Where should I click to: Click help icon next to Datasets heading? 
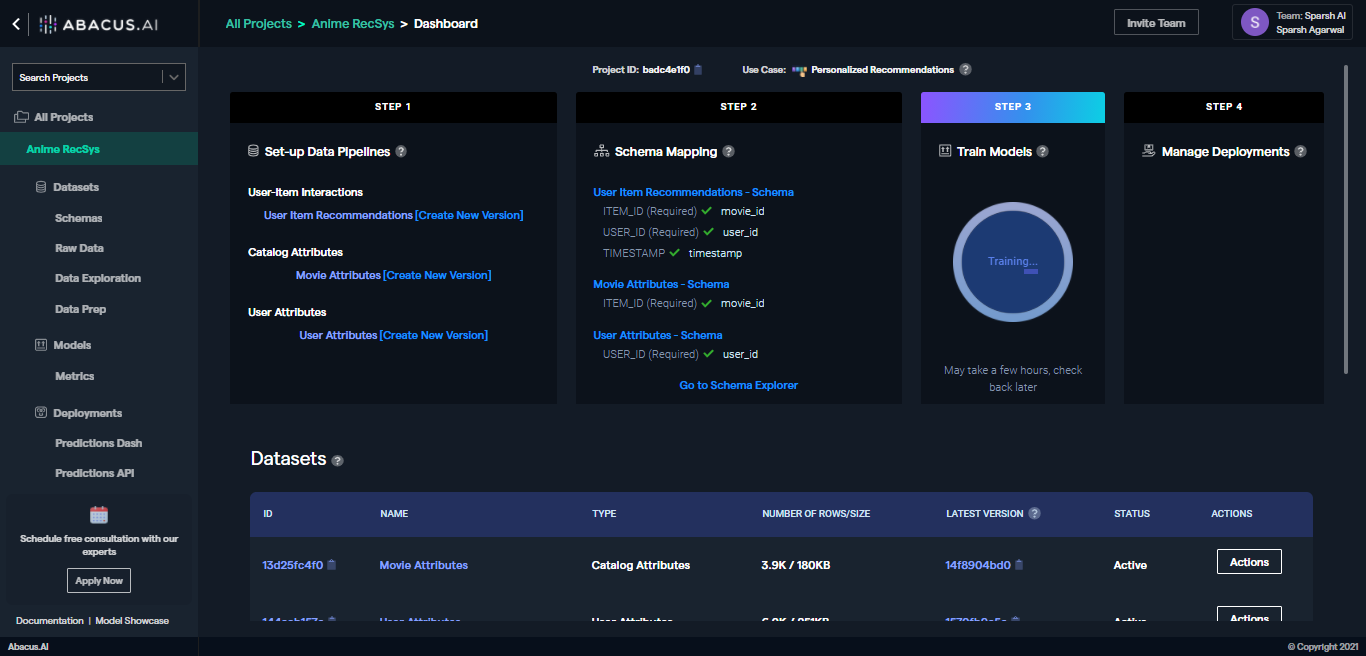[338, 461]
